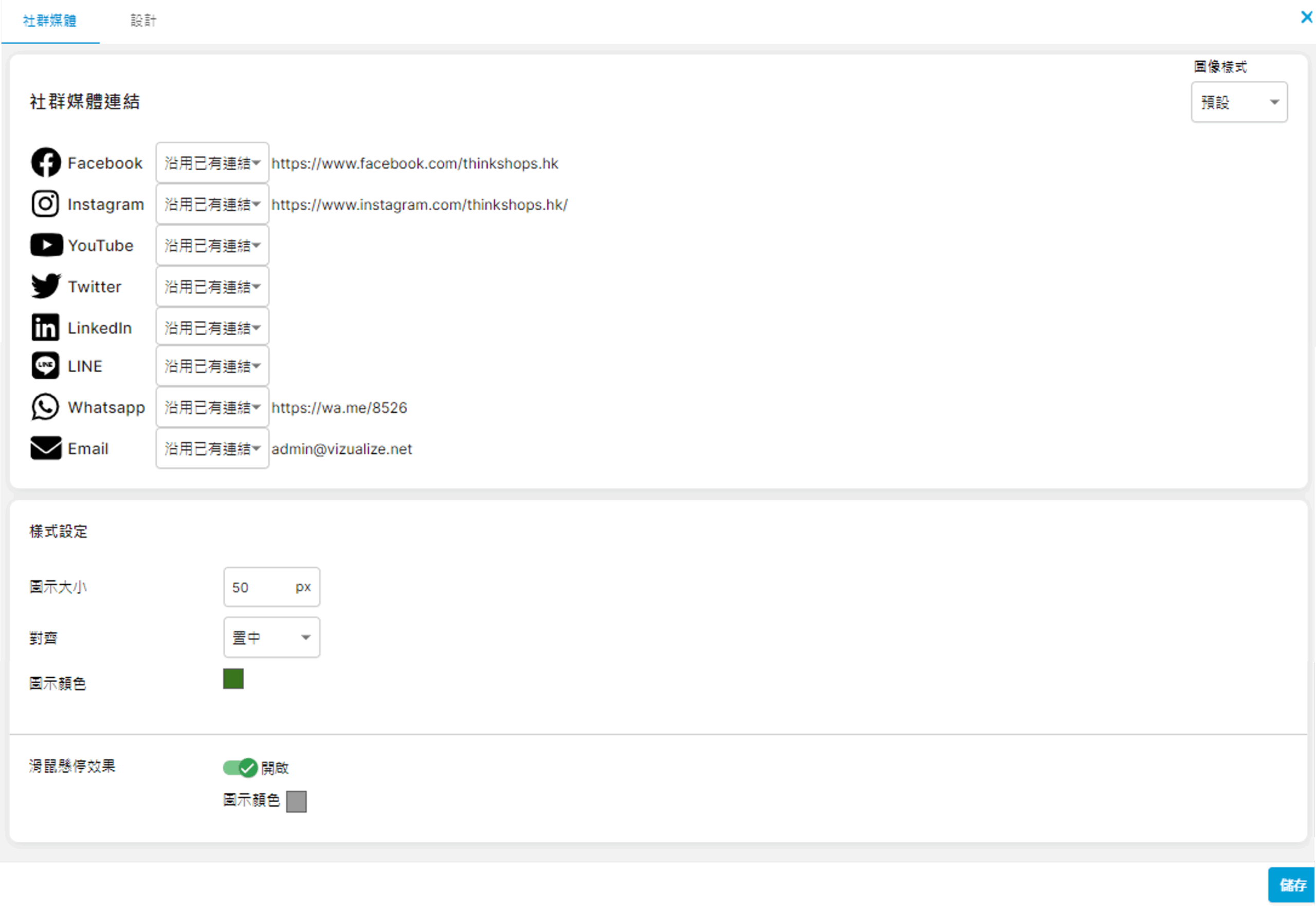Click the Whatsapp phone icon
Image resolution: width=1316 pixels, height=906 pixels.
45,407
